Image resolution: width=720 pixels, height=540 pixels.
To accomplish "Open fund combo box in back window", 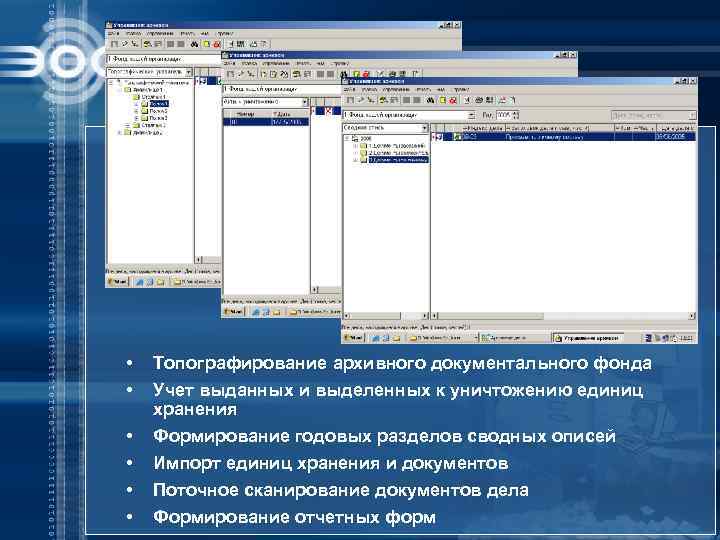I will coord(164,59).
